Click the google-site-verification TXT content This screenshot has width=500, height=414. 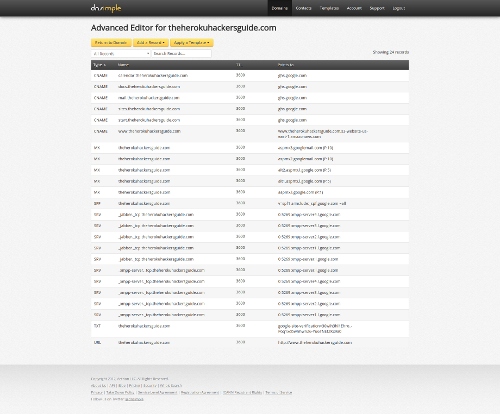click(315, 329)
